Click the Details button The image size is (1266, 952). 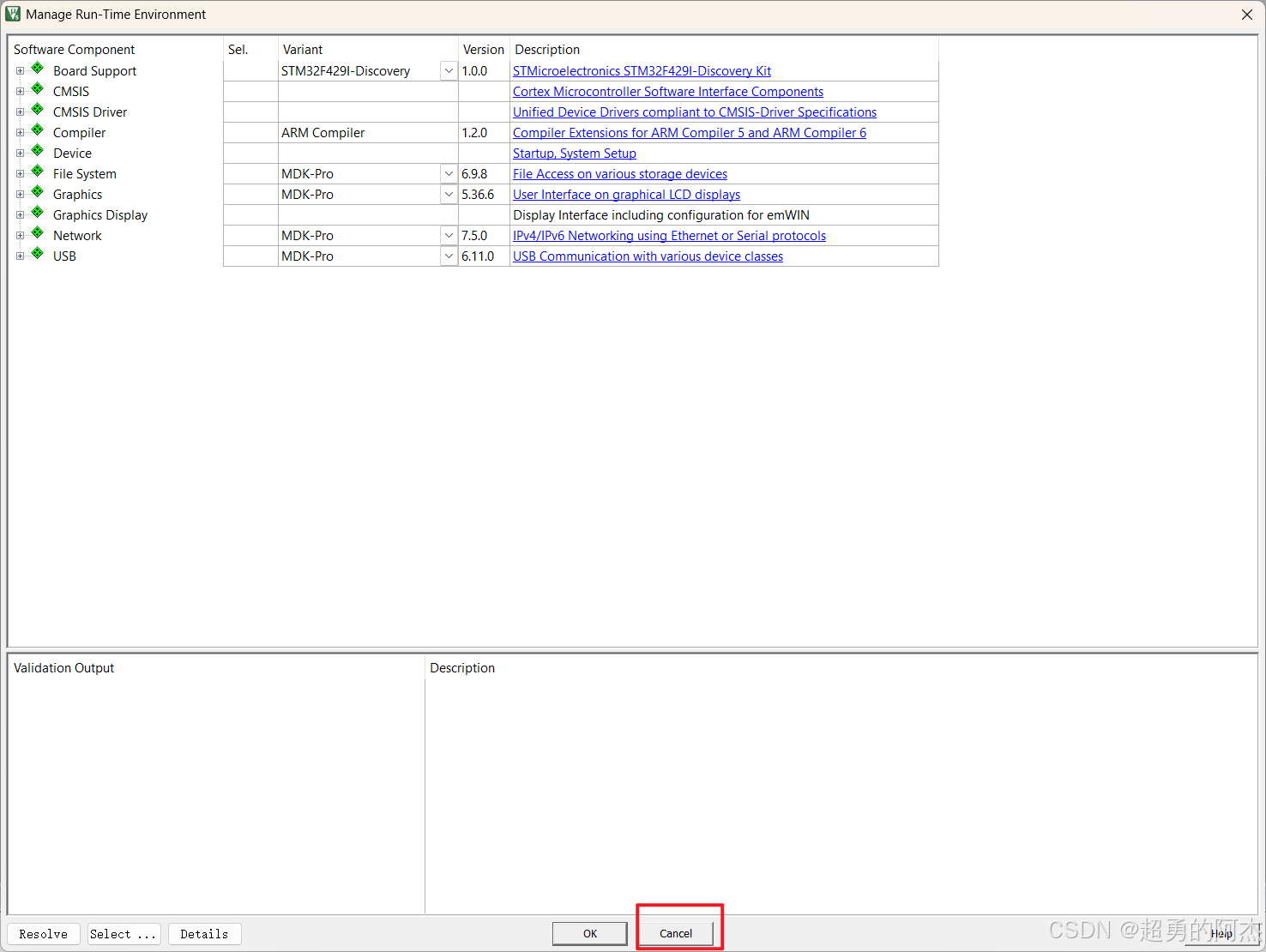(x=204, y=934)
